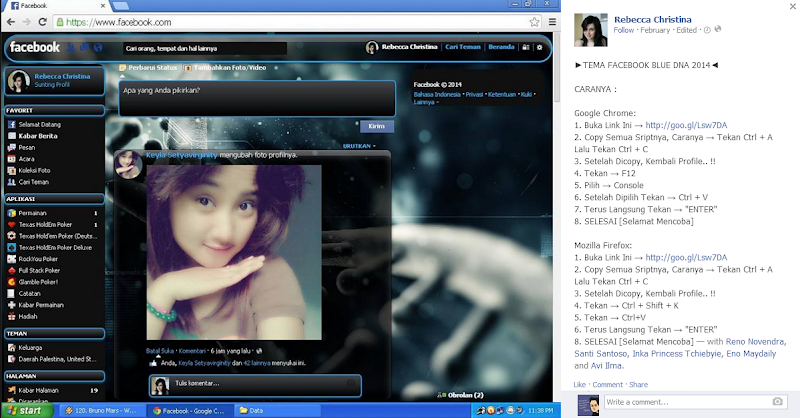
Task: Expand the Lainnya footer dropdown
Action: click(426, 102)
